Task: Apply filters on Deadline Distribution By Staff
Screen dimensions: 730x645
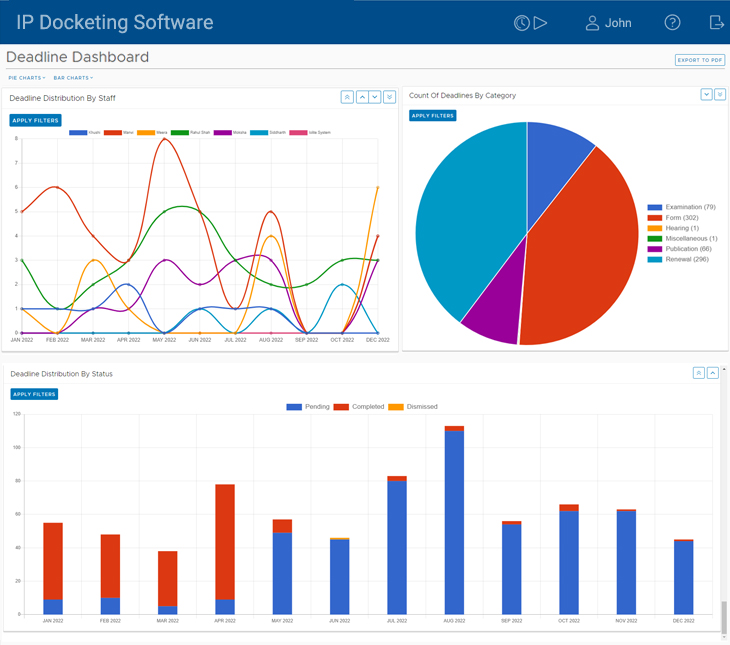Action: 35,121
